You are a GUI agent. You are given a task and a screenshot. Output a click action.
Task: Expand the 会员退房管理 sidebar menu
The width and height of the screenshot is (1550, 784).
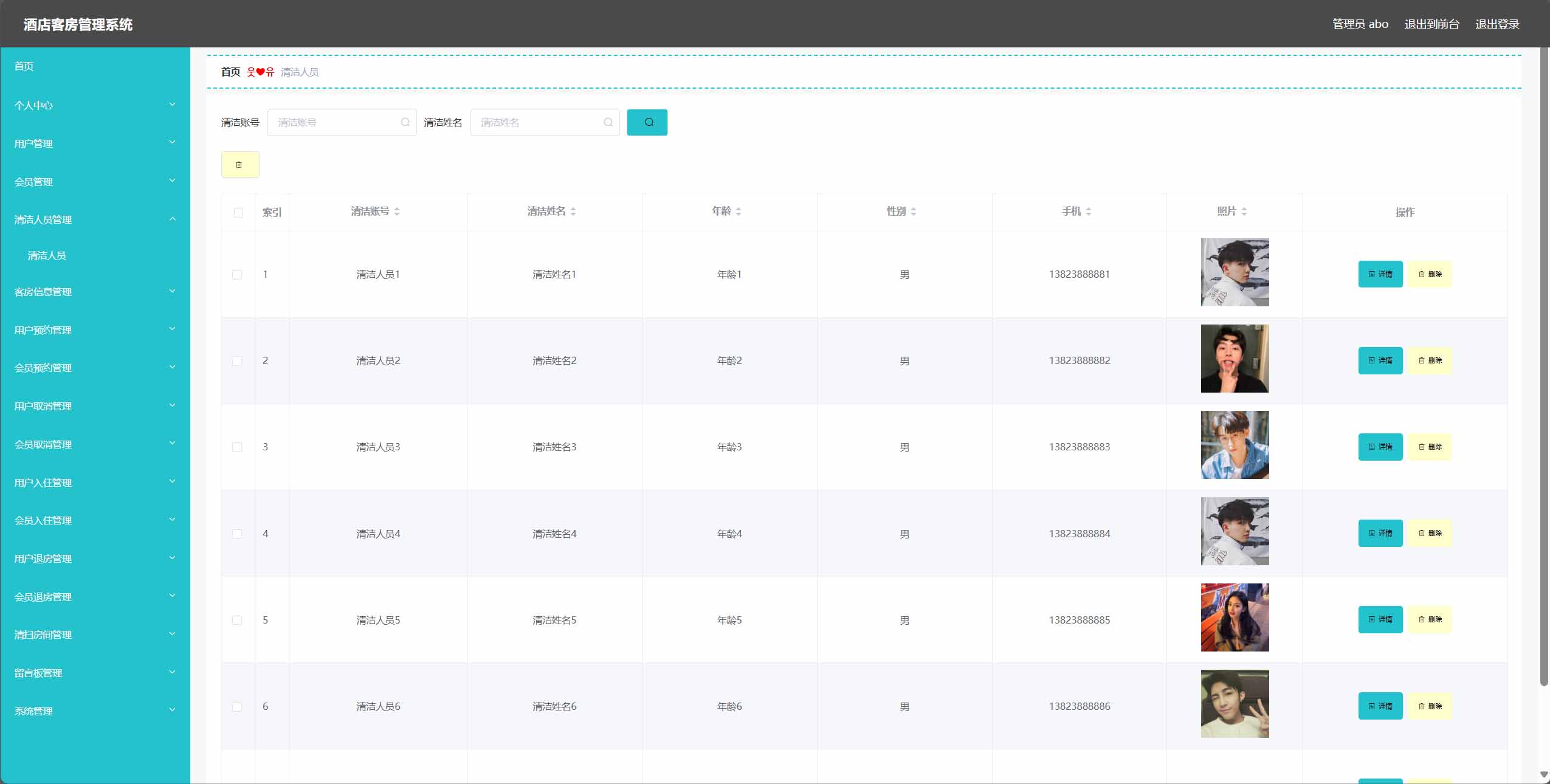point(95,597)
